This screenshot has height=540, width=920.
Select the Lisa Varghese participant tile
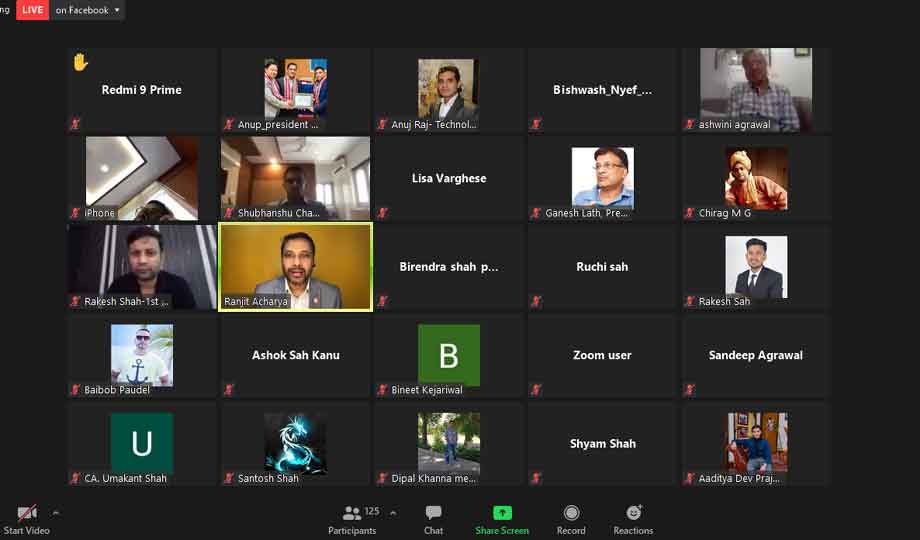click(449, 179)
